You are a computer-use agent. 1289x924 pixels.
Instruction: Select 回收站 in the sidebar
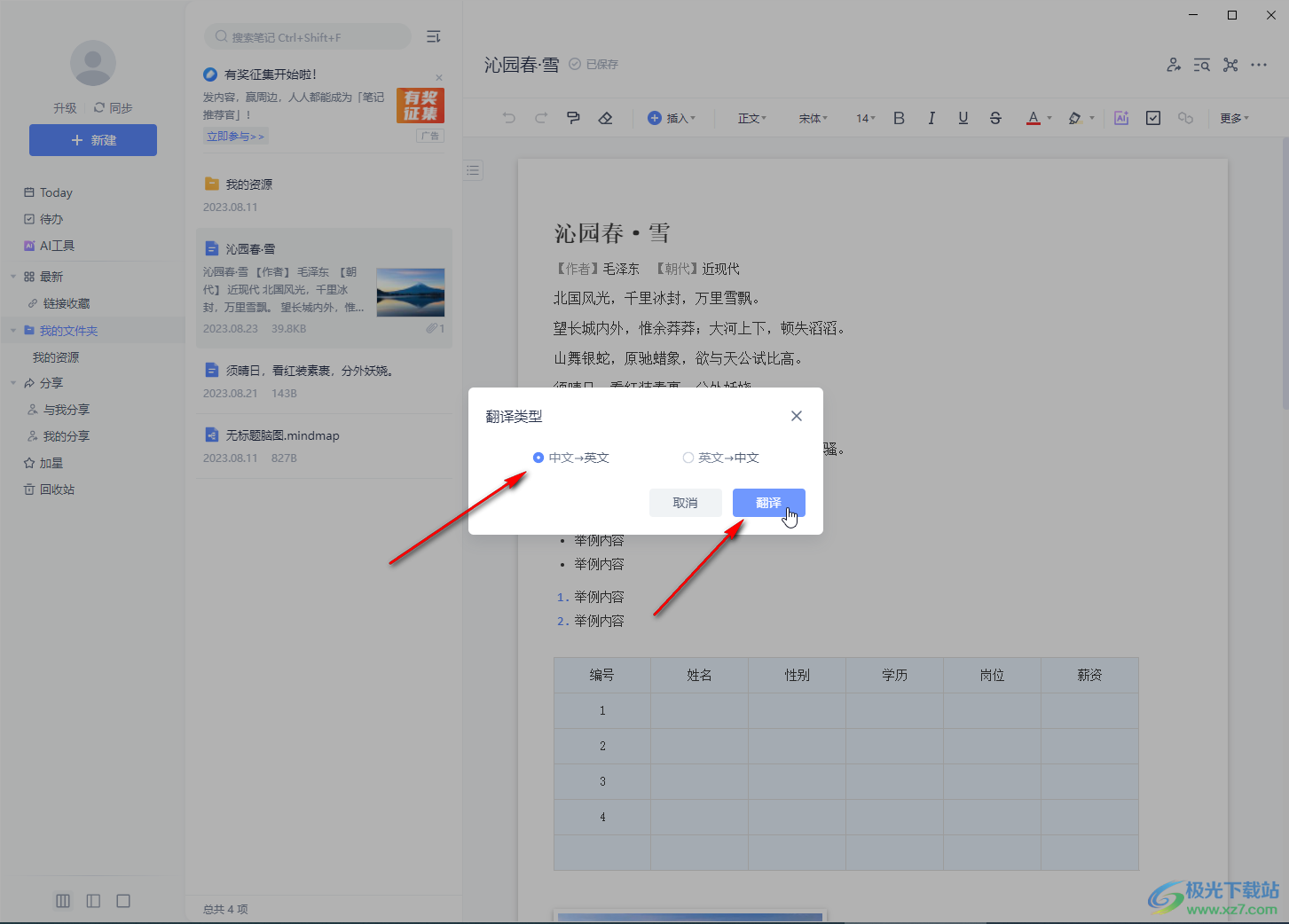(x=57, y=489)
